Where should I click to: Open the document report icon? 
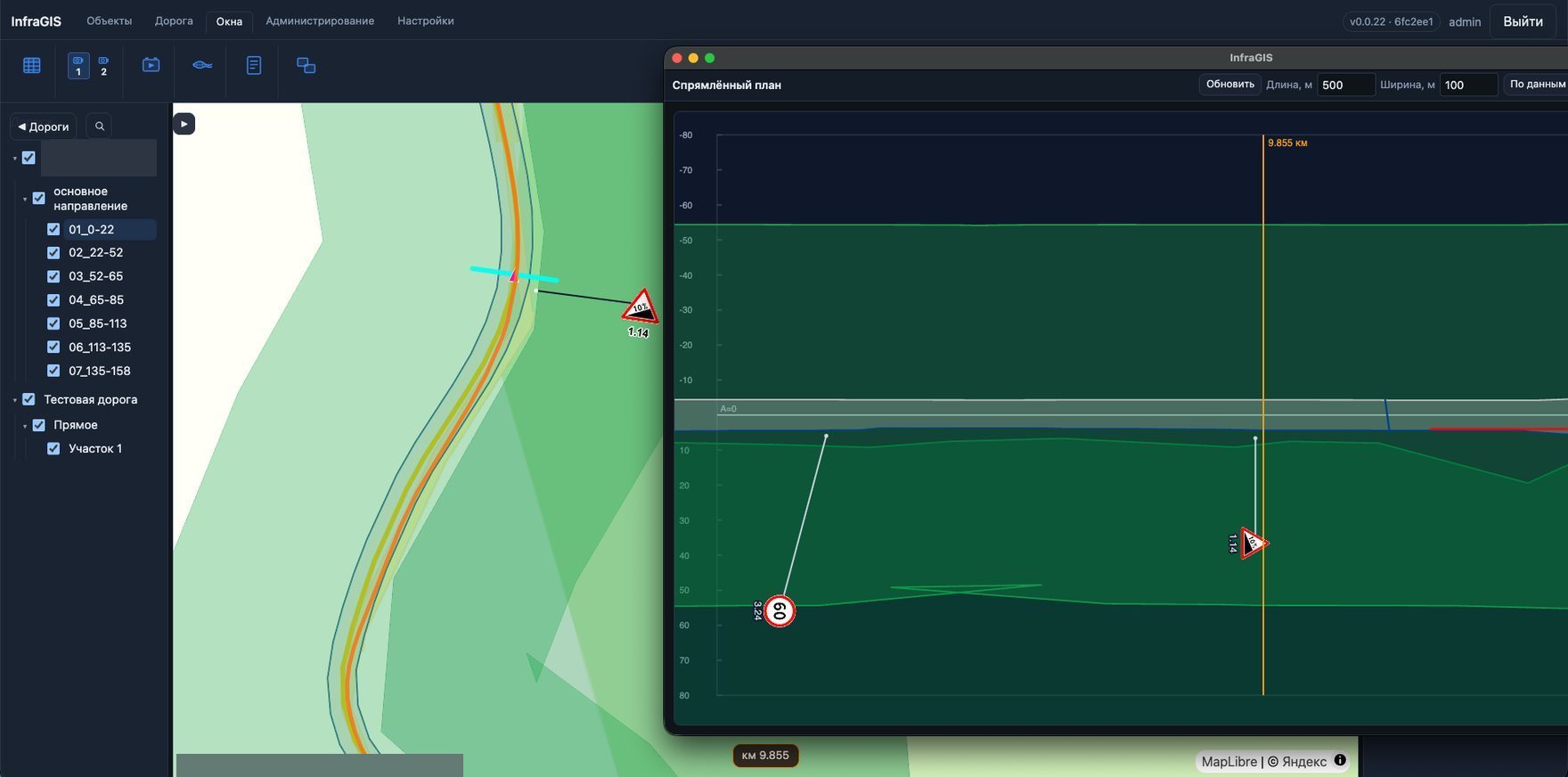click(254, 65)
